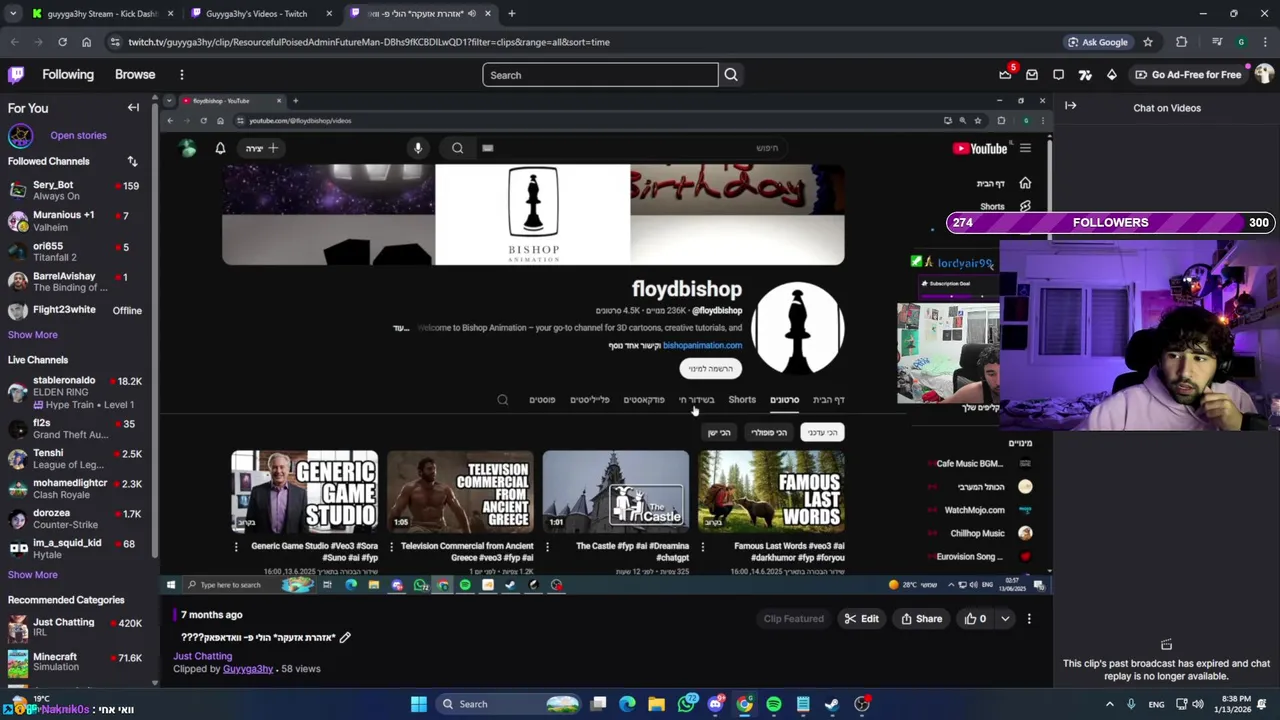Open WhatsApp from the Windows taskbar

[x=686, y=704]
